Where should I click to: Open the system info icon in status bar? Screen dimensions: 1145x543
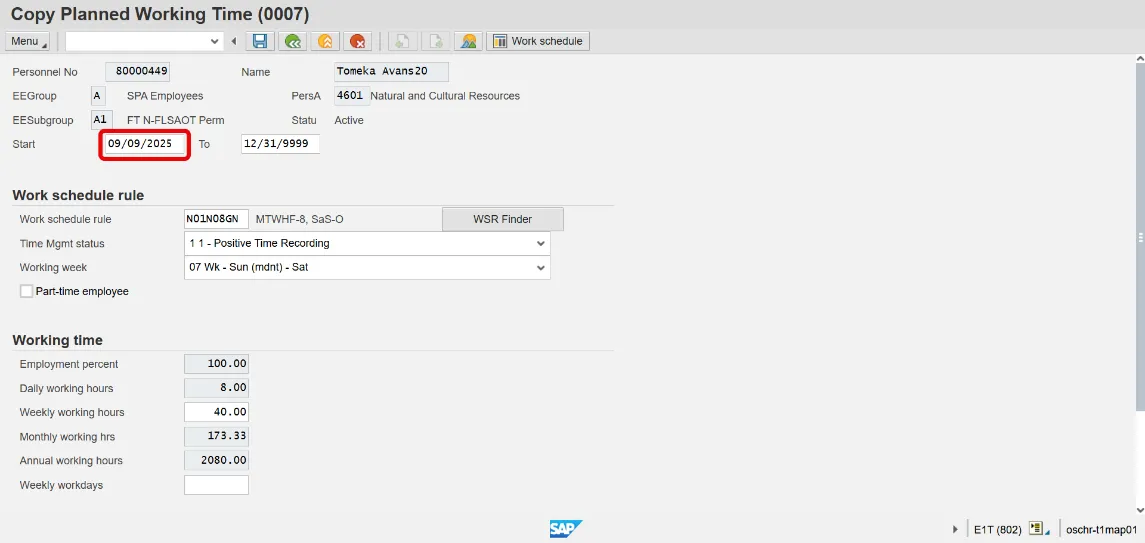tap(1037, 529)
